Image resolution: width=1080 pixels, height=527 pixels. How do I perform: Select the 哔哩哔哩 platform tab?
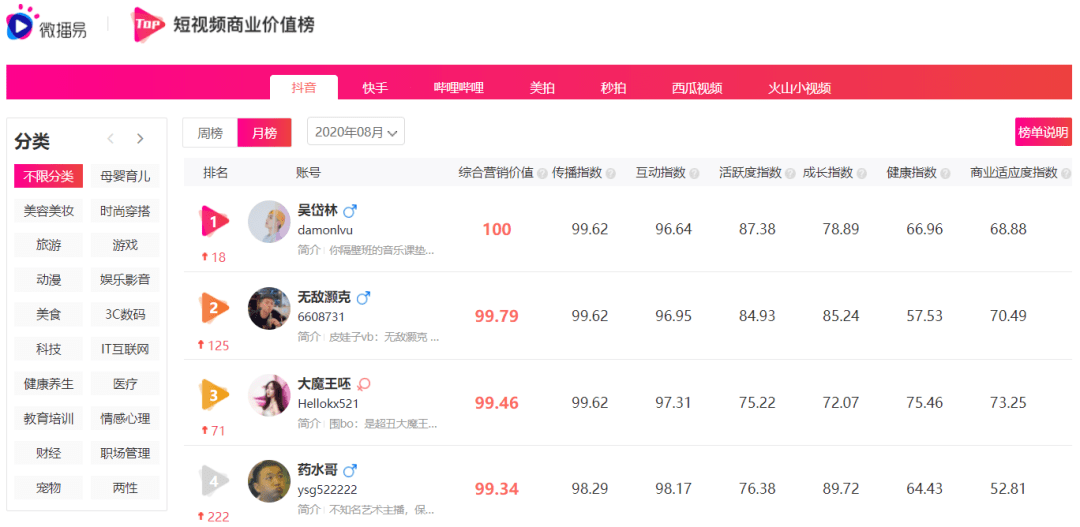click(x=459, y=88)
